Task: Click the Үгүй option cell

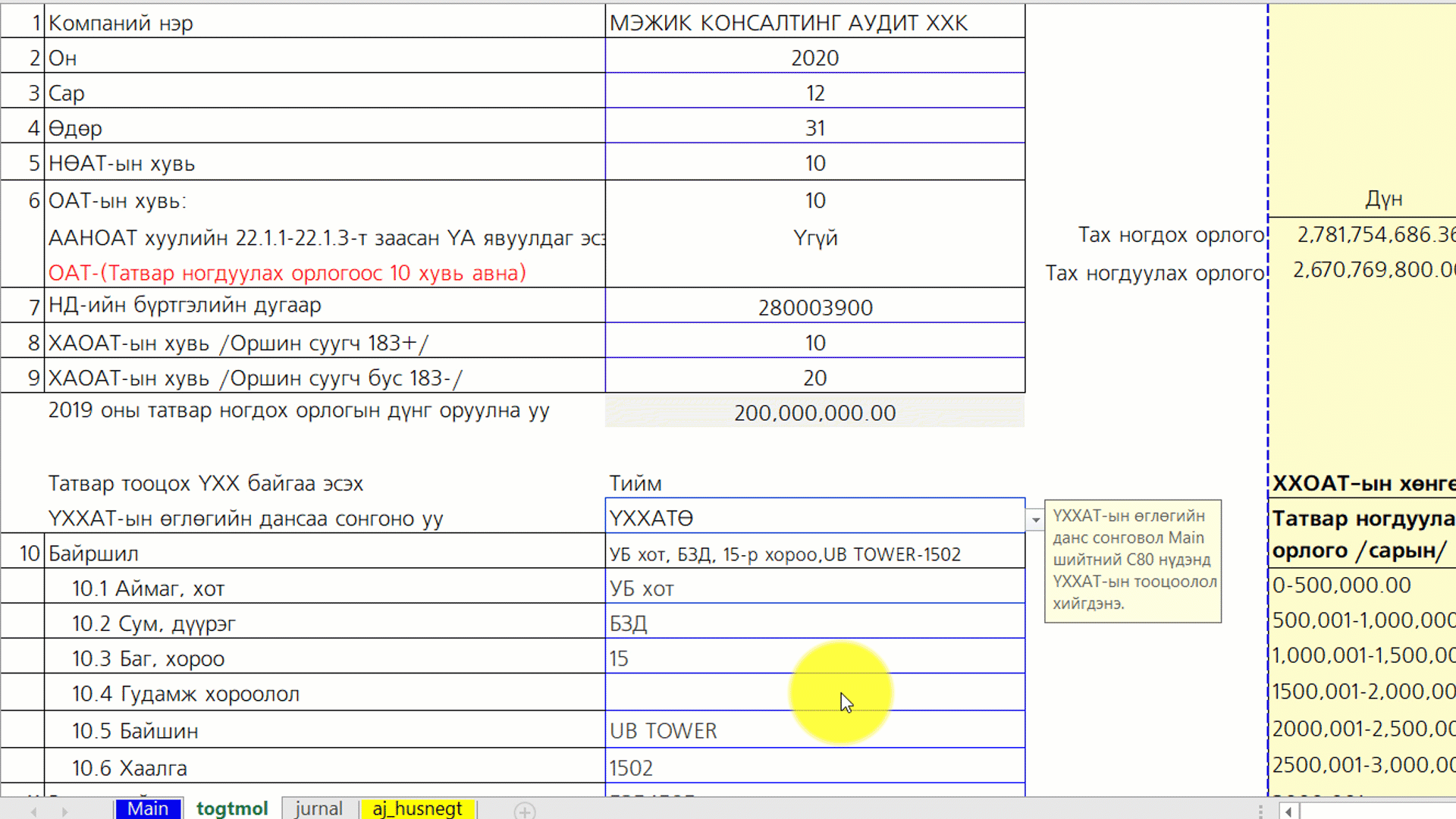Action: tap(814, 237)
